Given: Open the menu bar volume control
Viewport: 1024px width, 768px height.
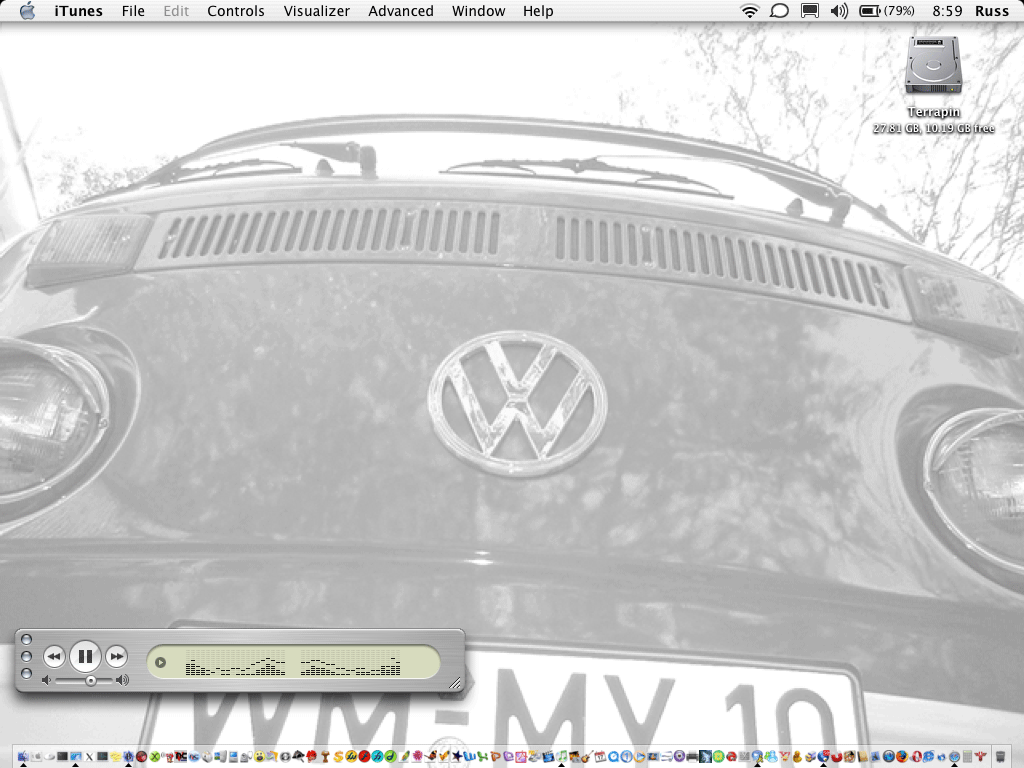Looking at the screenshot, I should [839, 11].
